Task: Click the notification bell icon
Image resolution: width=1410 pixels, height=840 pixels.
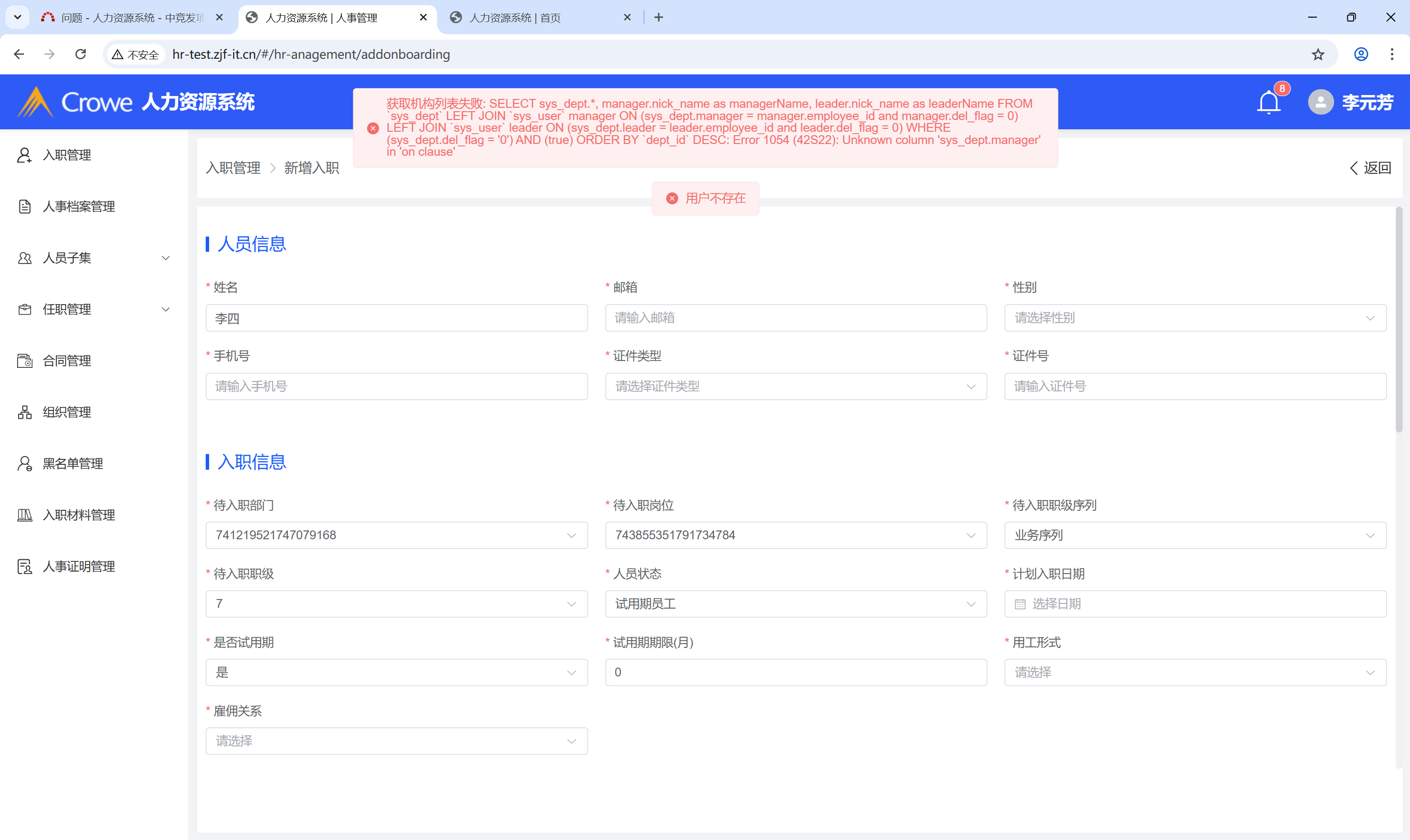Action: [x=1268, y=102]
